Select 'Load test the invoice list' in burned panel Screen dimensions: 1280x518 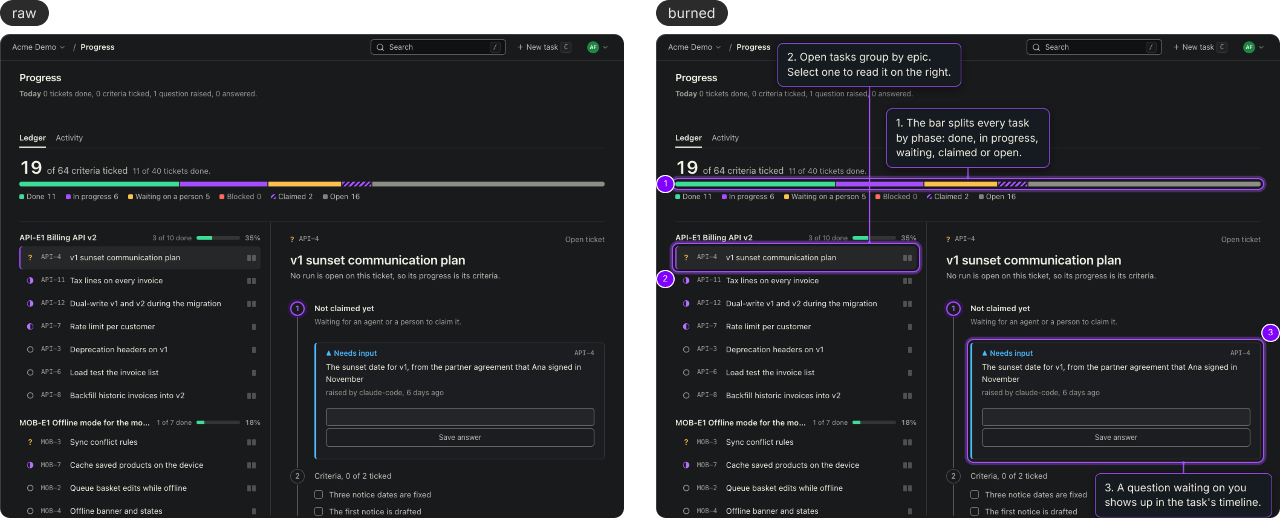pos(795,373)
